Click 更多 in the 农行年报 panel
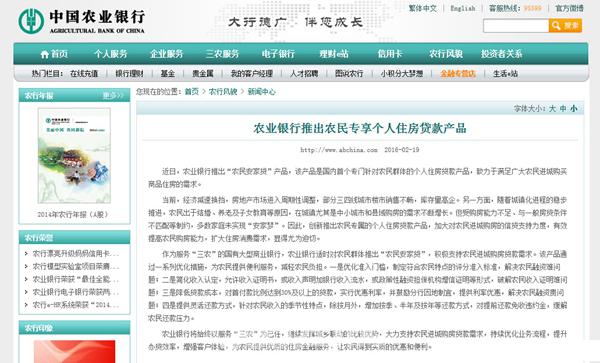The width and height of the screenshot is (600, 363). pyautogui.click(x=113, y=96)
